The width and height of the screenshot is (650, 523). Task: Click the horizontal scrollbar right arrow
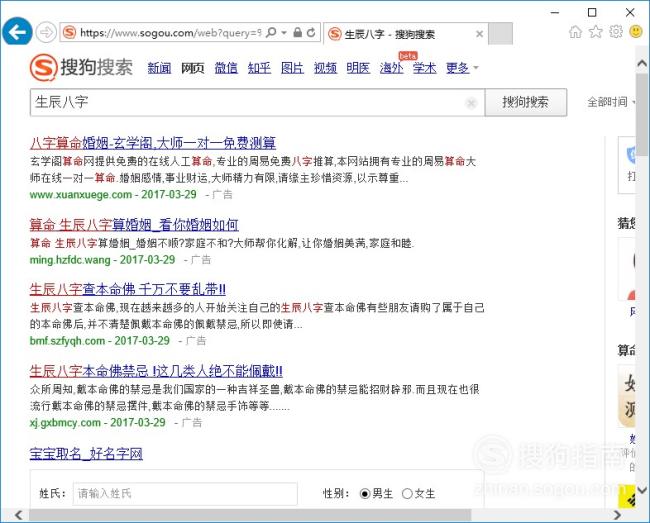[617, 515]
